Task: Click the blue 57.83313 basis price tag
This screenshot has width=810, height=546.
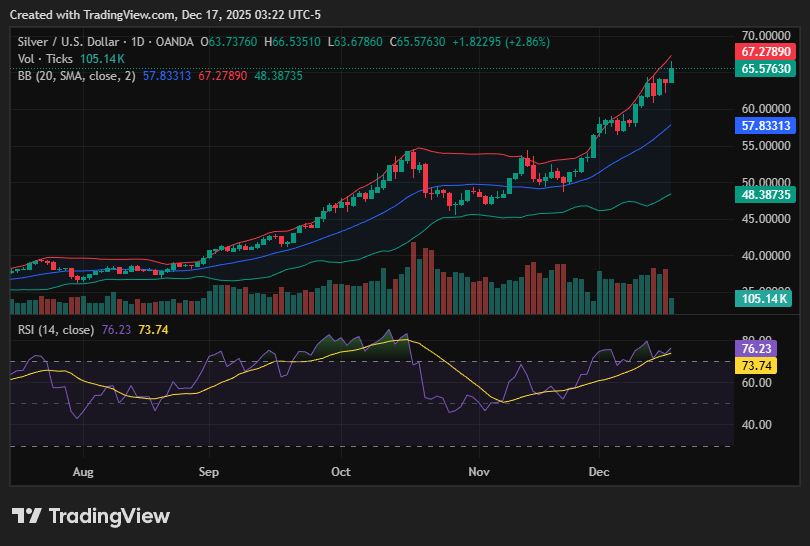Action: 765,126
